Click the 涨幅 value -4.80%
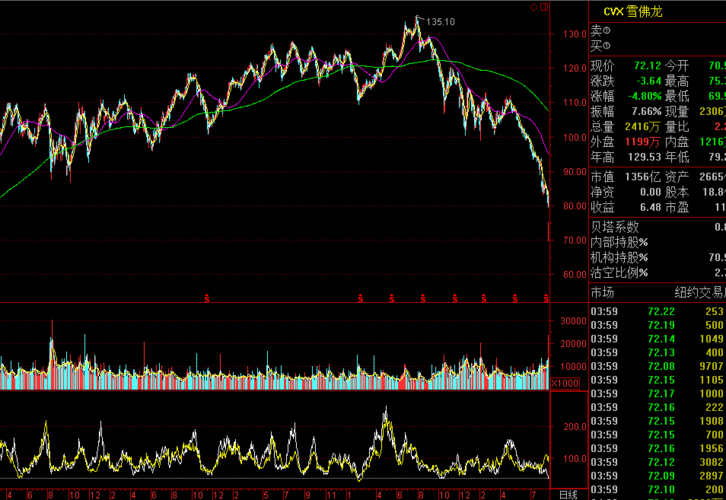 645,96
